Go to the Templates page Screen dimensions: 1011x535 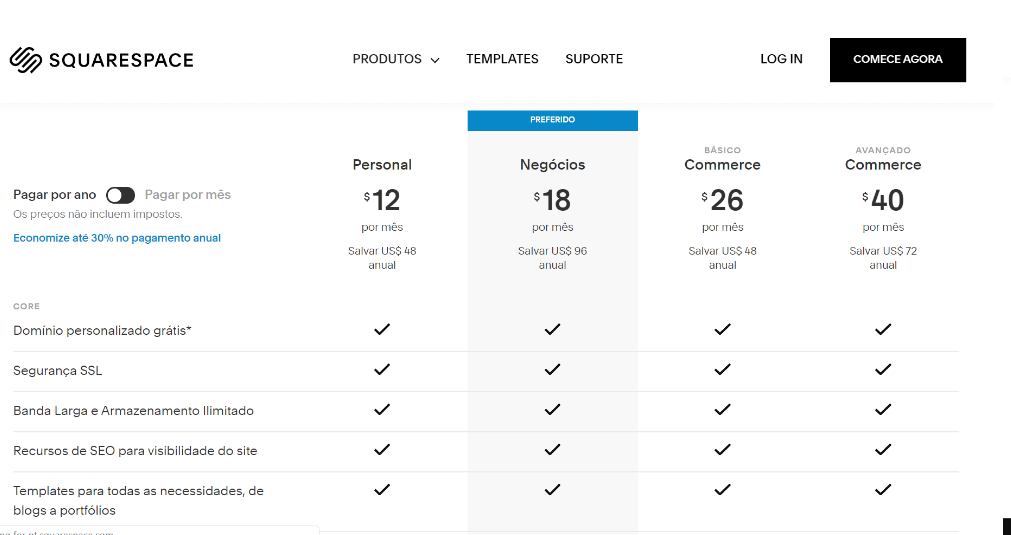[x=502, y=59]
